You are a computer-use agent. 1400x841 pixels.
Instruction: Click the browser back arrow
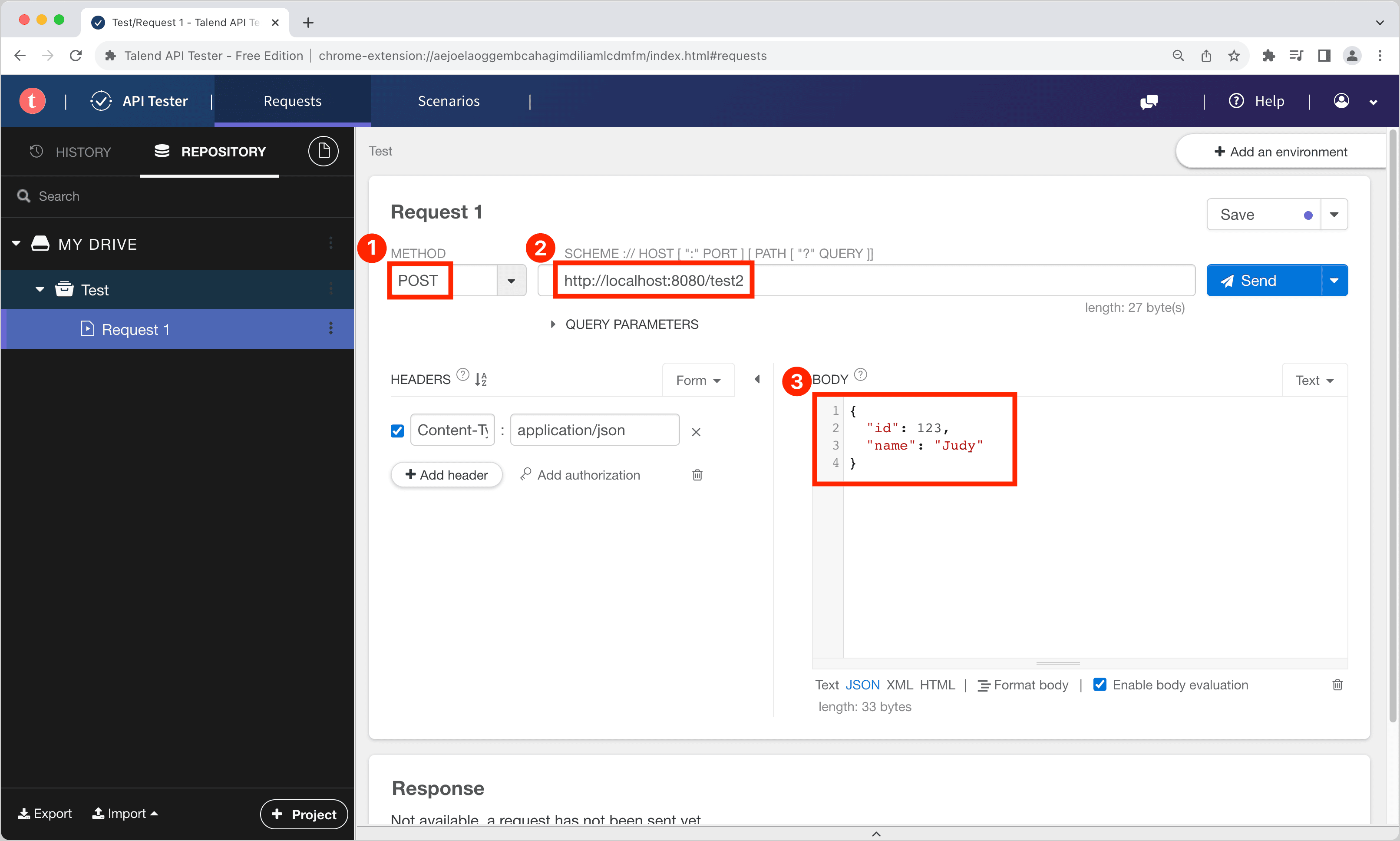pyautogui.click(x=20, y=56)
